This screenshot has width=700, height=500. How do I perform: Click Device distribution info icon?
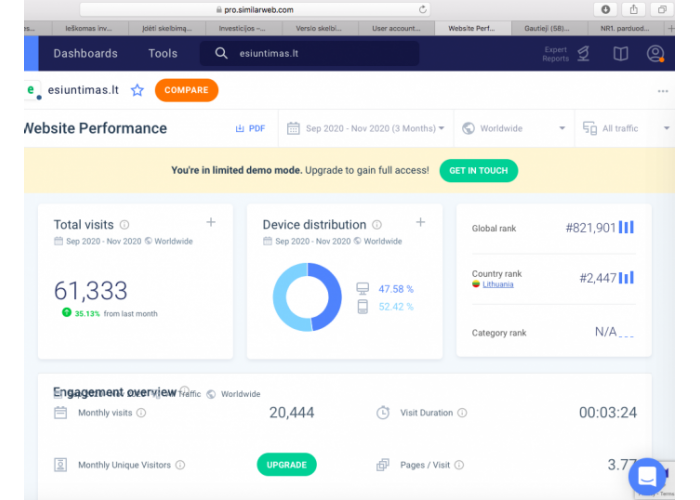tap(377, 225)
